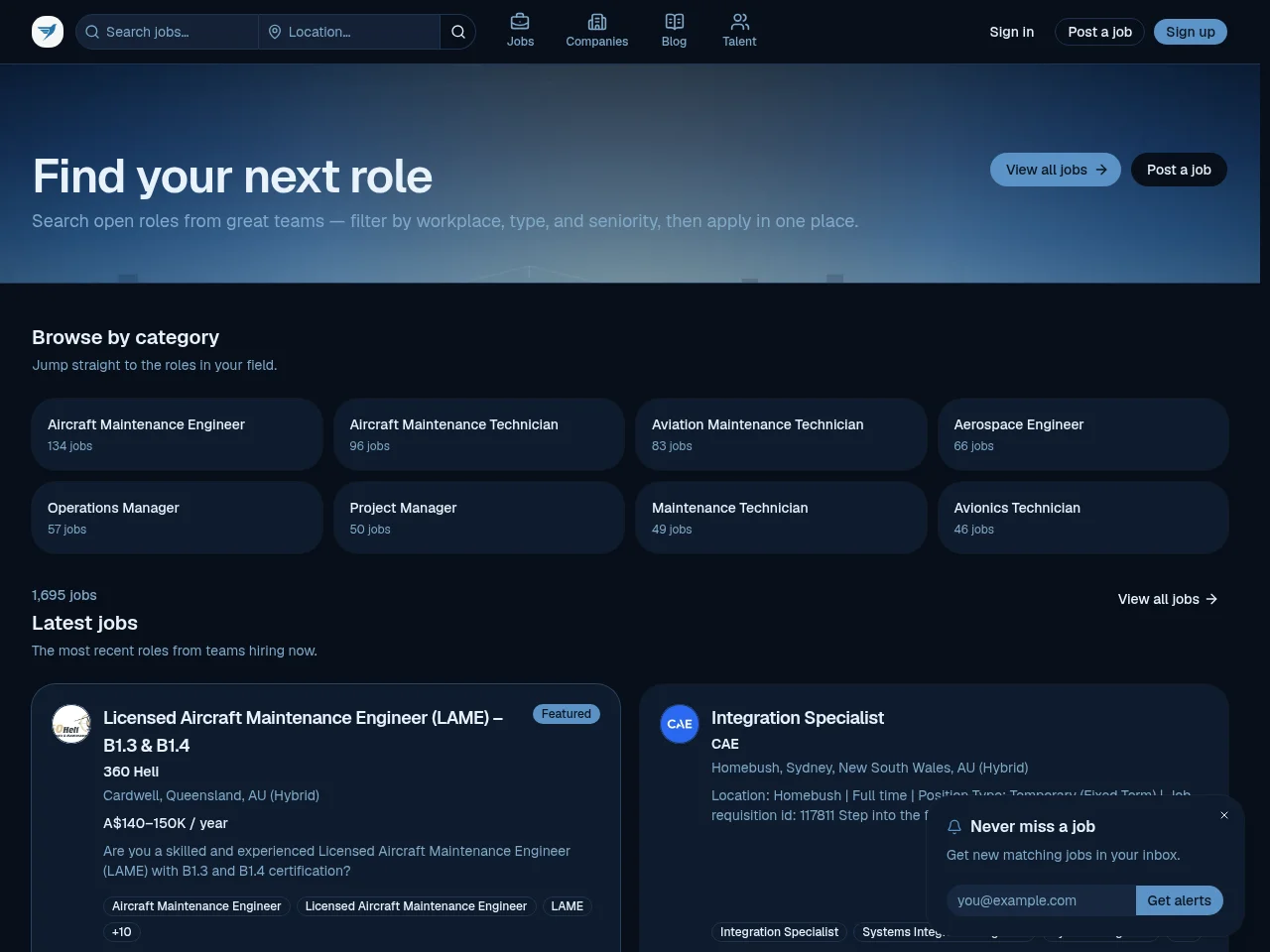Click the magnifier search submit button

pos(457,32)
